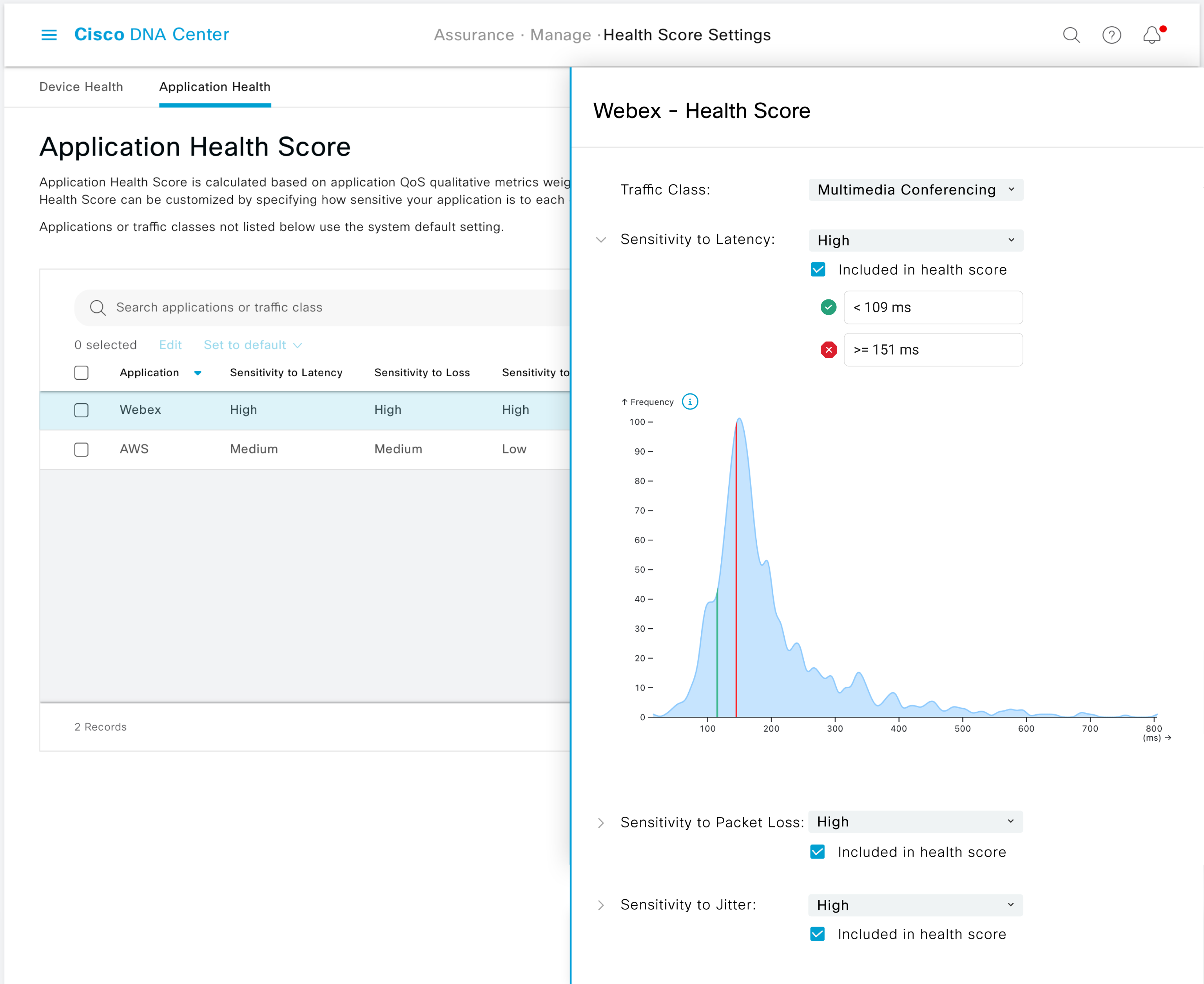Click the Frequency info icon
The width and height of the screenshot is (1204, 984).
[690, 402]
